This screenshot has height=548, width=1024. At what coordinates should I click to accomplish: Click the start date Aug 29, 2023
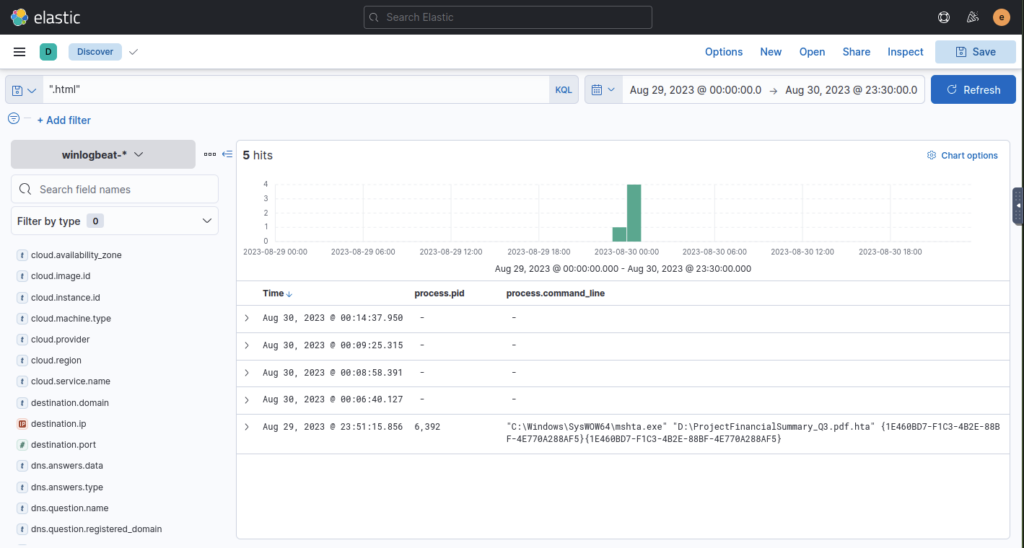[x=695, y=90]
